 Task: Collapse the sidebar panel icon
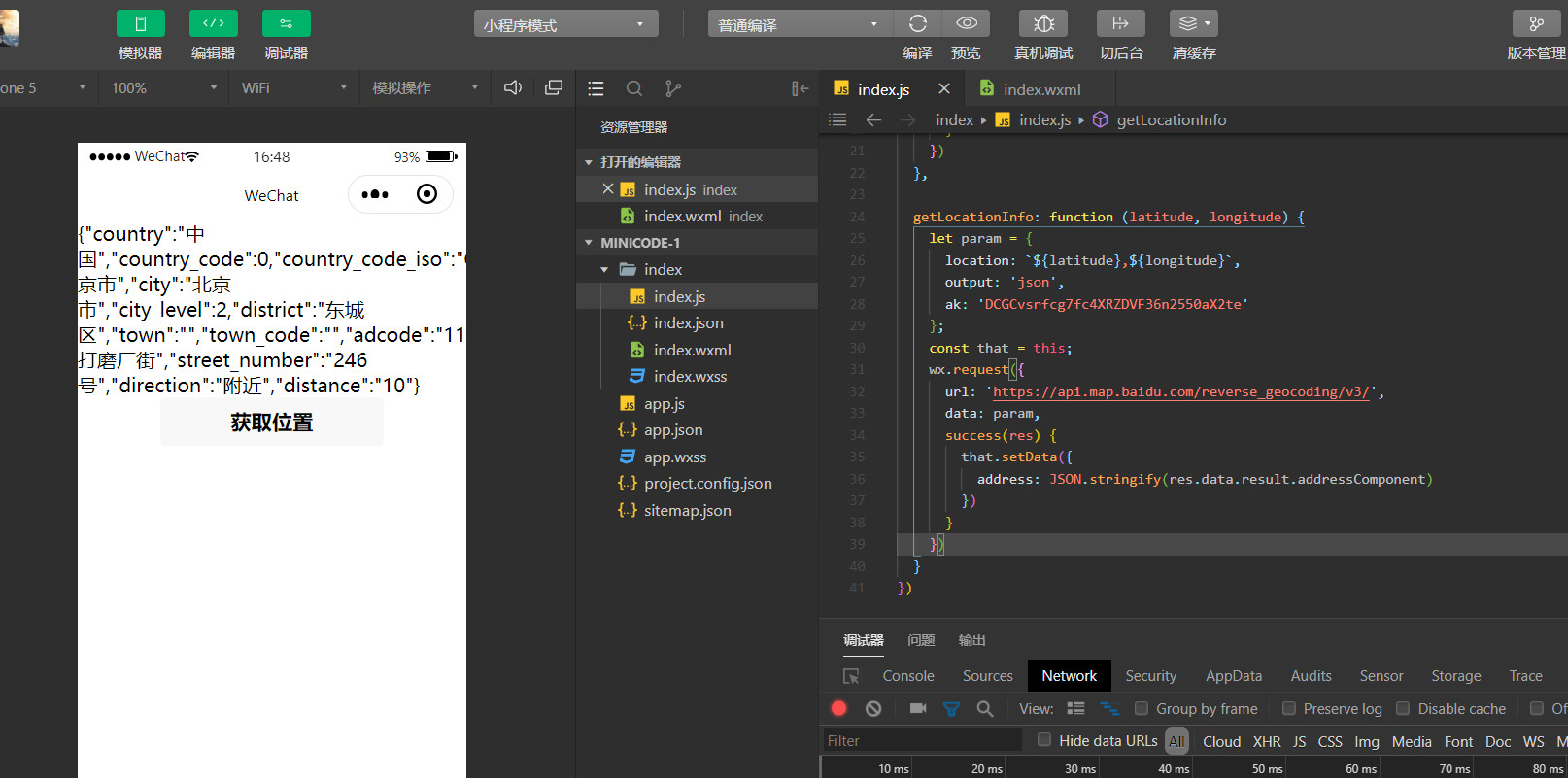[x=800, y=88]
